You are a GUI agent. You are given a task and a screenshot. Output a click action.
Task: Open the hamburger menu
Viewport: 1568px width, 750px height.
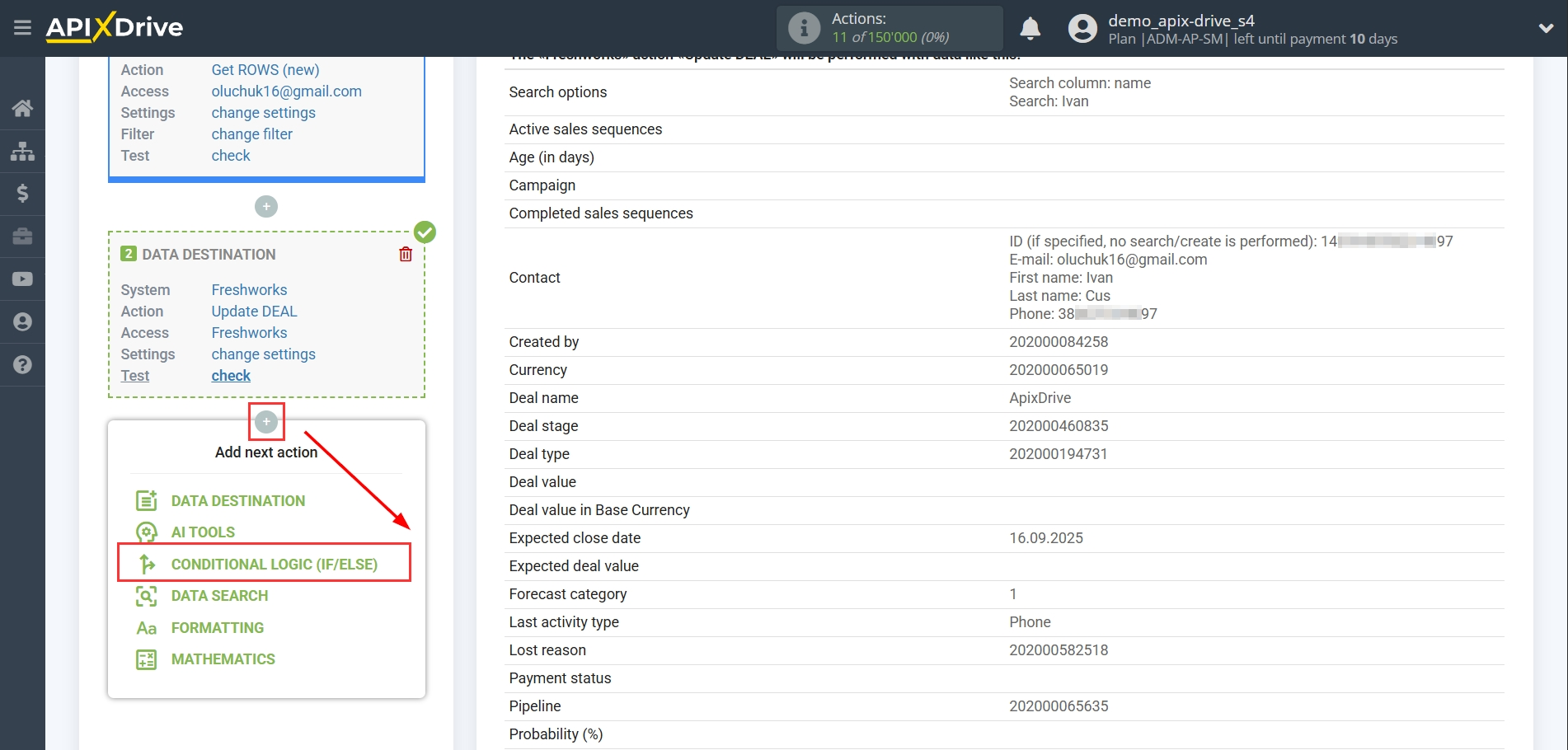[x=22, y=28]
